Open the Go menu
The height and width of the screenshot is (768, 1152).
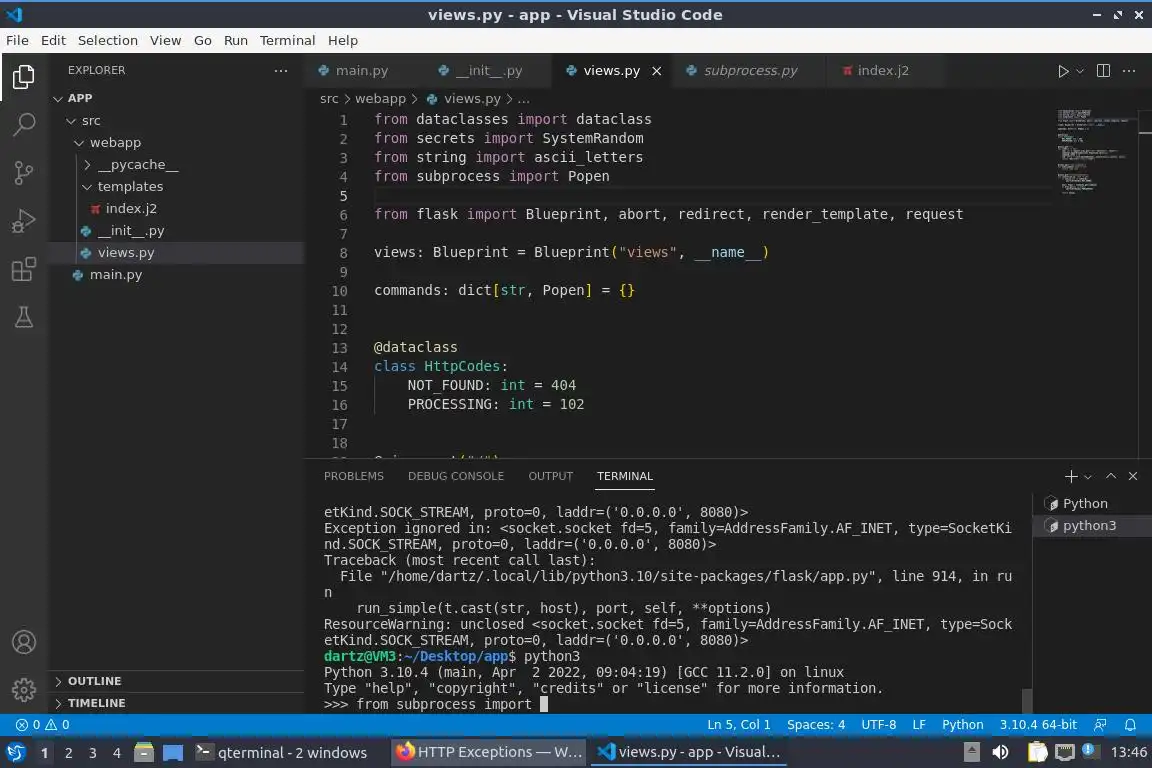pyautogui.click(x=203, y=40)
